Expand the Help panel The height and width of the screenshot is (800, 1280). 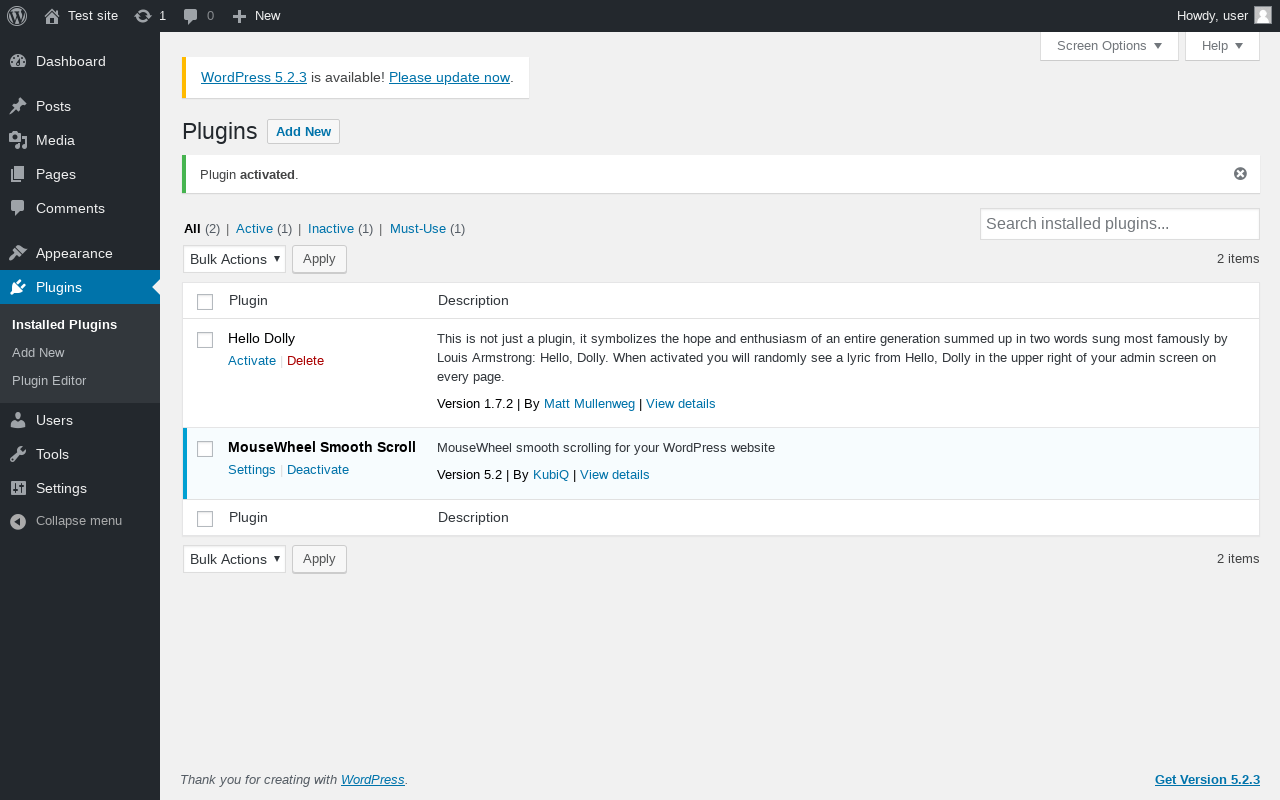pyautogui.click(x=1222, y=46)
